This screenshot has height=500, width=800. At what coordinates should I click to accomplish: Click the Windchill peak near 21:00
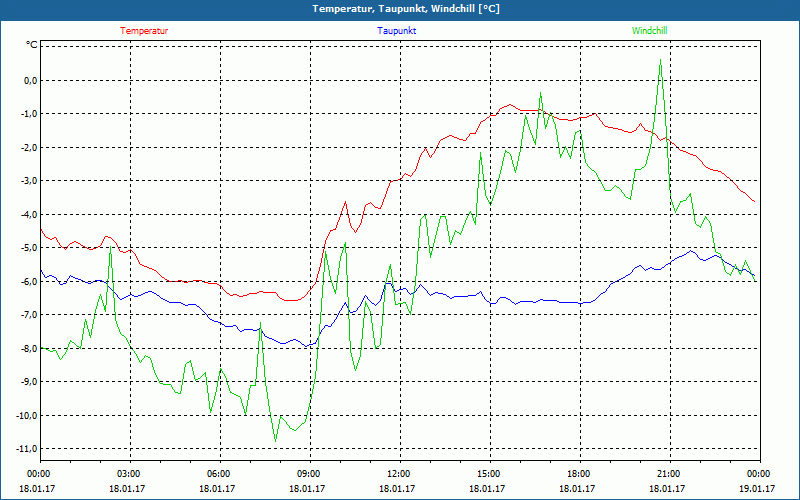tap(660, 60)
